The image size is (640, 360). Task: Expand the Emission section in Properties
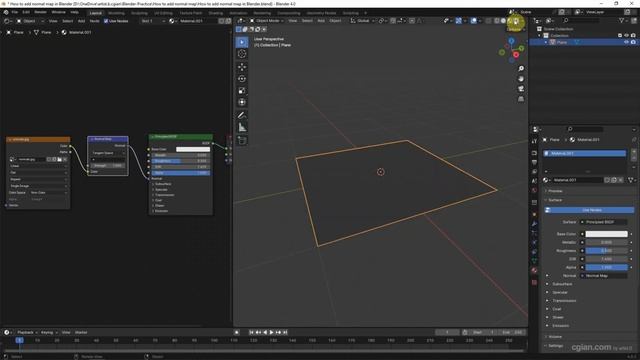560,326
